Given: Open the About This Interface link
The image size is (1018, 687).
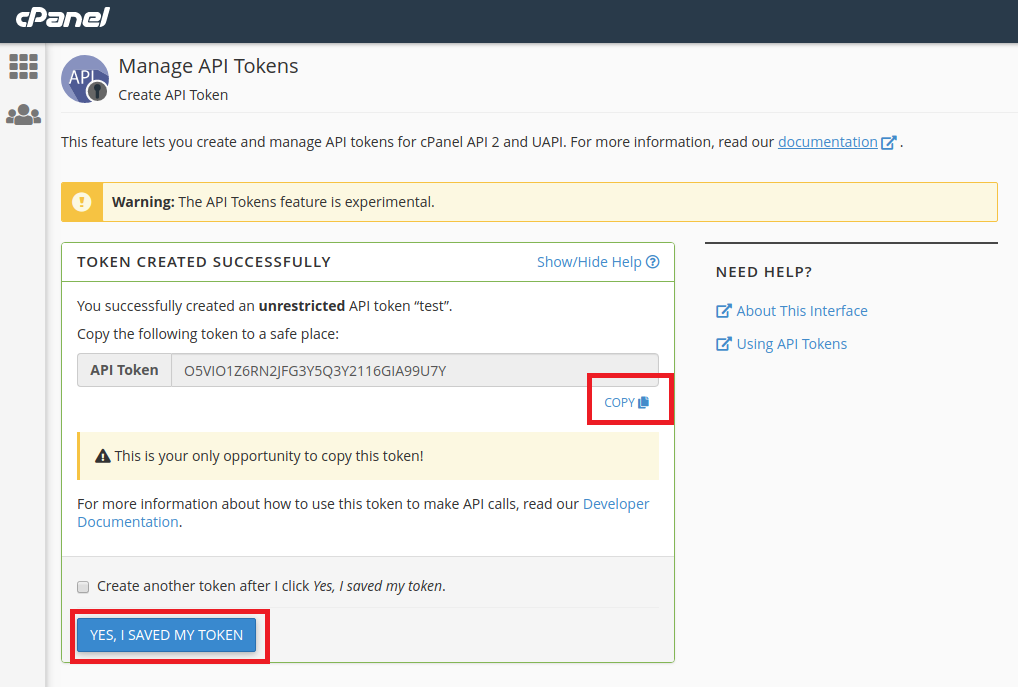Looking at the screenshot, I should (x=801, y=310).
